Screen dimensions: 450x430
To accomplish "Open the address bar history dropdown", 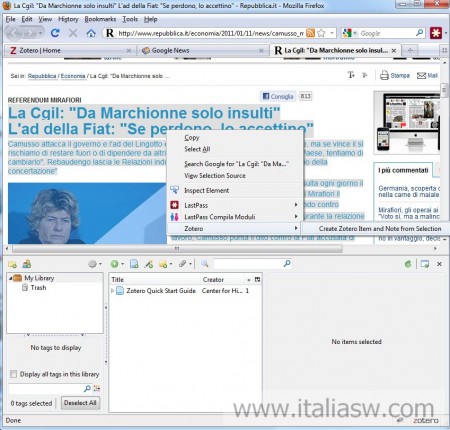I will pyautogui.click(x=332, y=33).
